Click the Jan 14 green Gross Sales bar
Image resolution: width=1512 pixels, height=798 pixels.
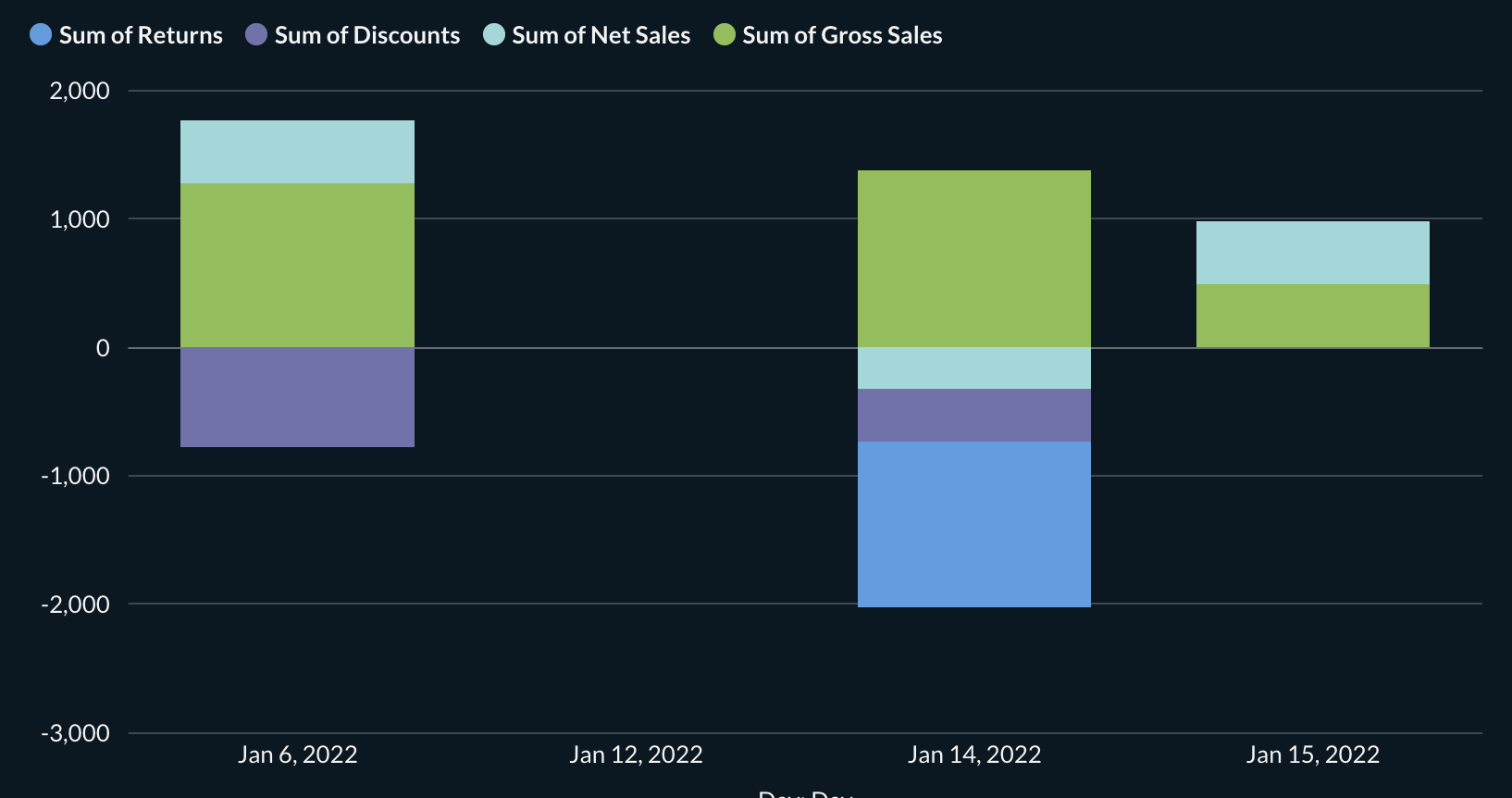pyautogui.click(x=973, y=259)
